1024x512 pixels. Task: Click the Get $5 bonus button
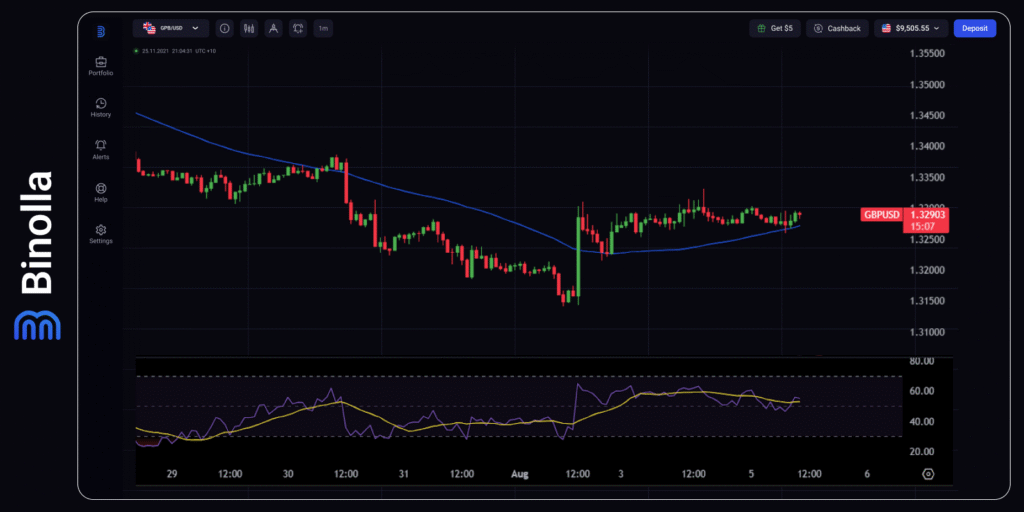774,29
